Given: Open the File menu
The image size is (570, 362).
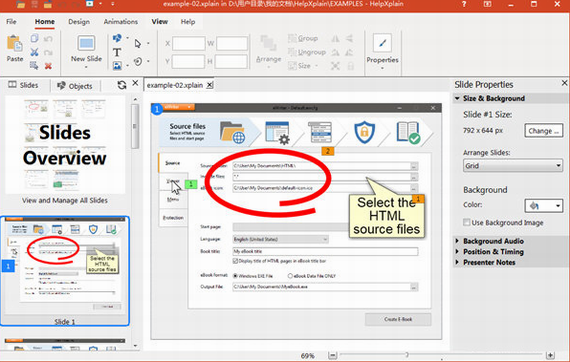Looking at the screenshot, I should tap(11, 22).
